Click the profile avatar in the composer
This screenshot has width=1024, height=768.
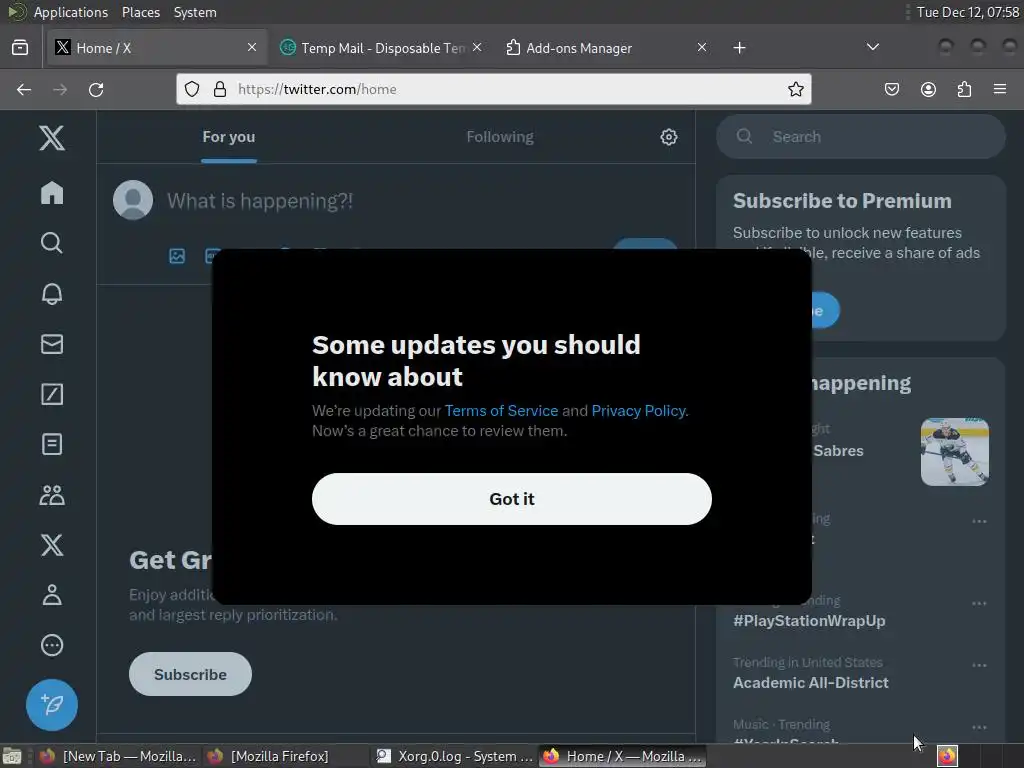pos(133,200)
